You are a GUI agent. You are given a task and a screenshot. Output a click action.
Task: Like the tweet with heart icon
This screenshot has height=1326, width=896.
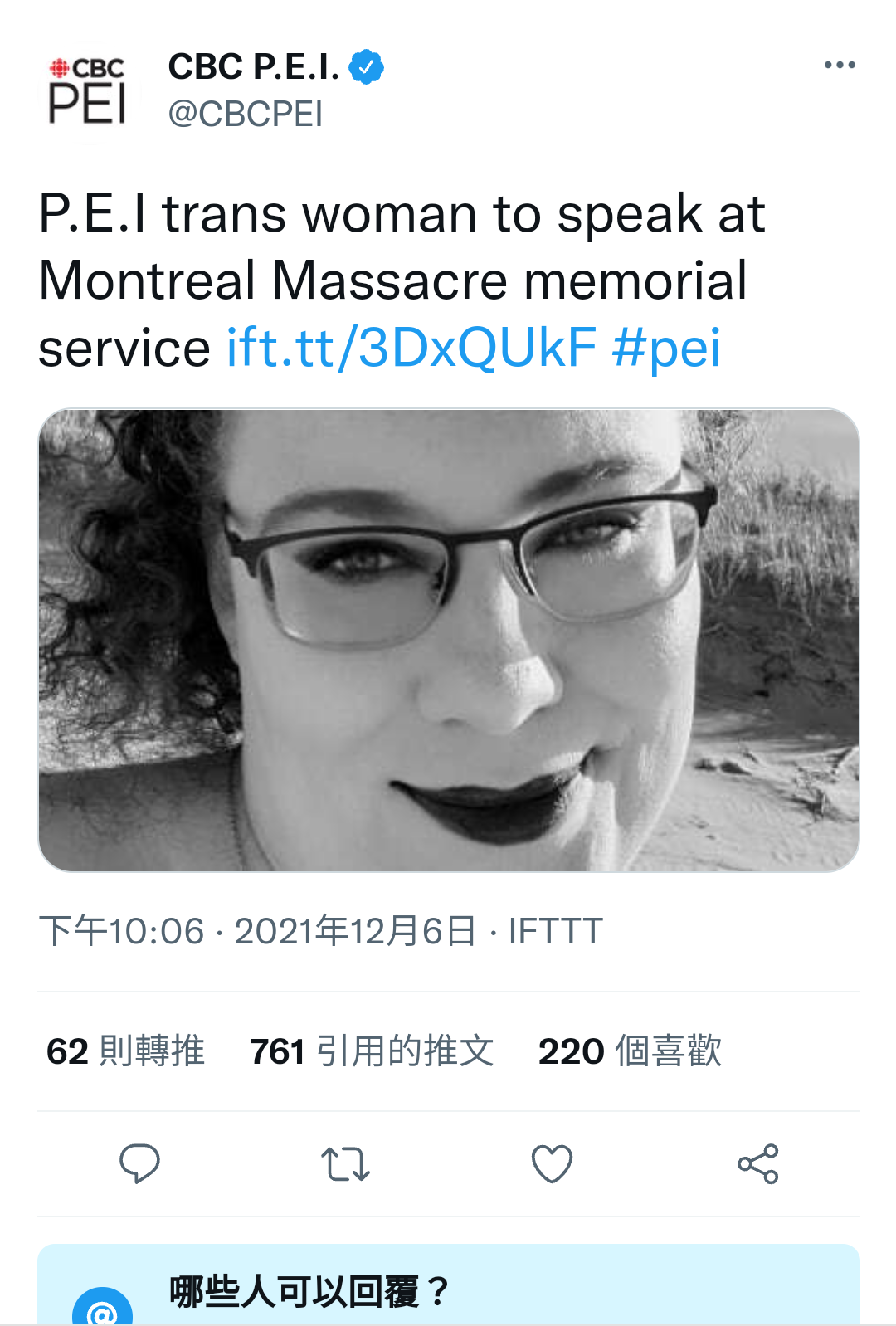coord(552,1163)
